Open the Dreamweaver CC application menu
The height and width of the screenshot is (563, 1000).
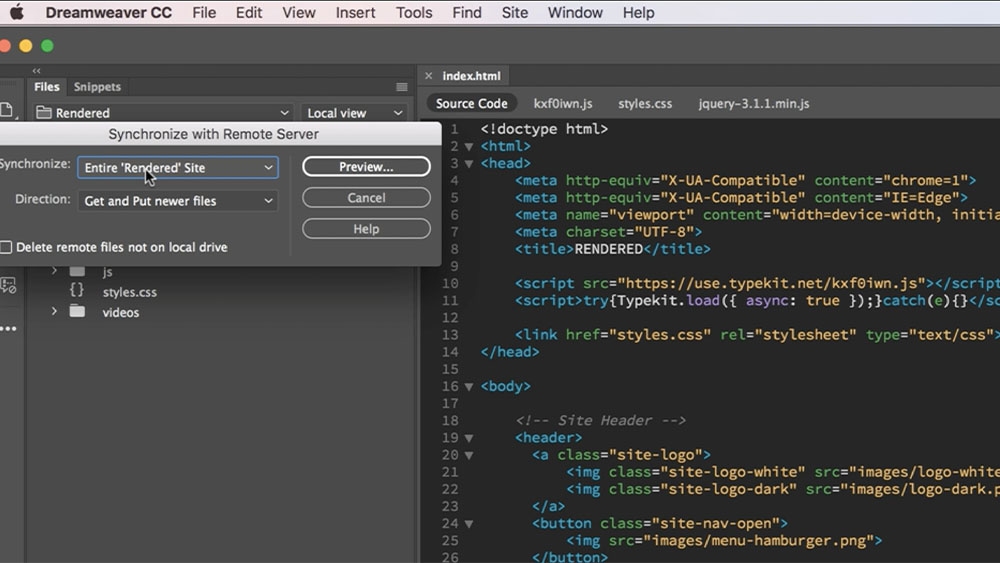(x=108, y=12)
